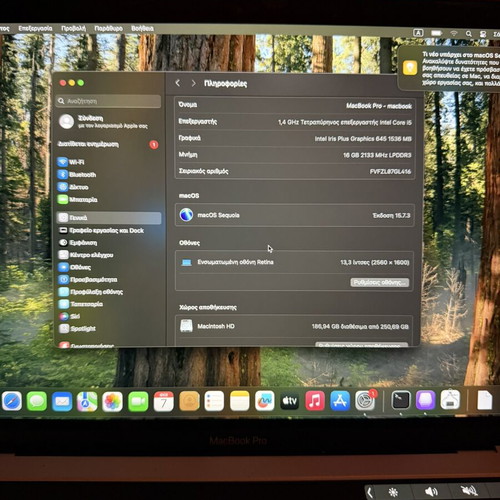This screenshot has height=500, width=500.
Task: Open Διατίθεται ενημέρωση update notice
Action: 88,144
